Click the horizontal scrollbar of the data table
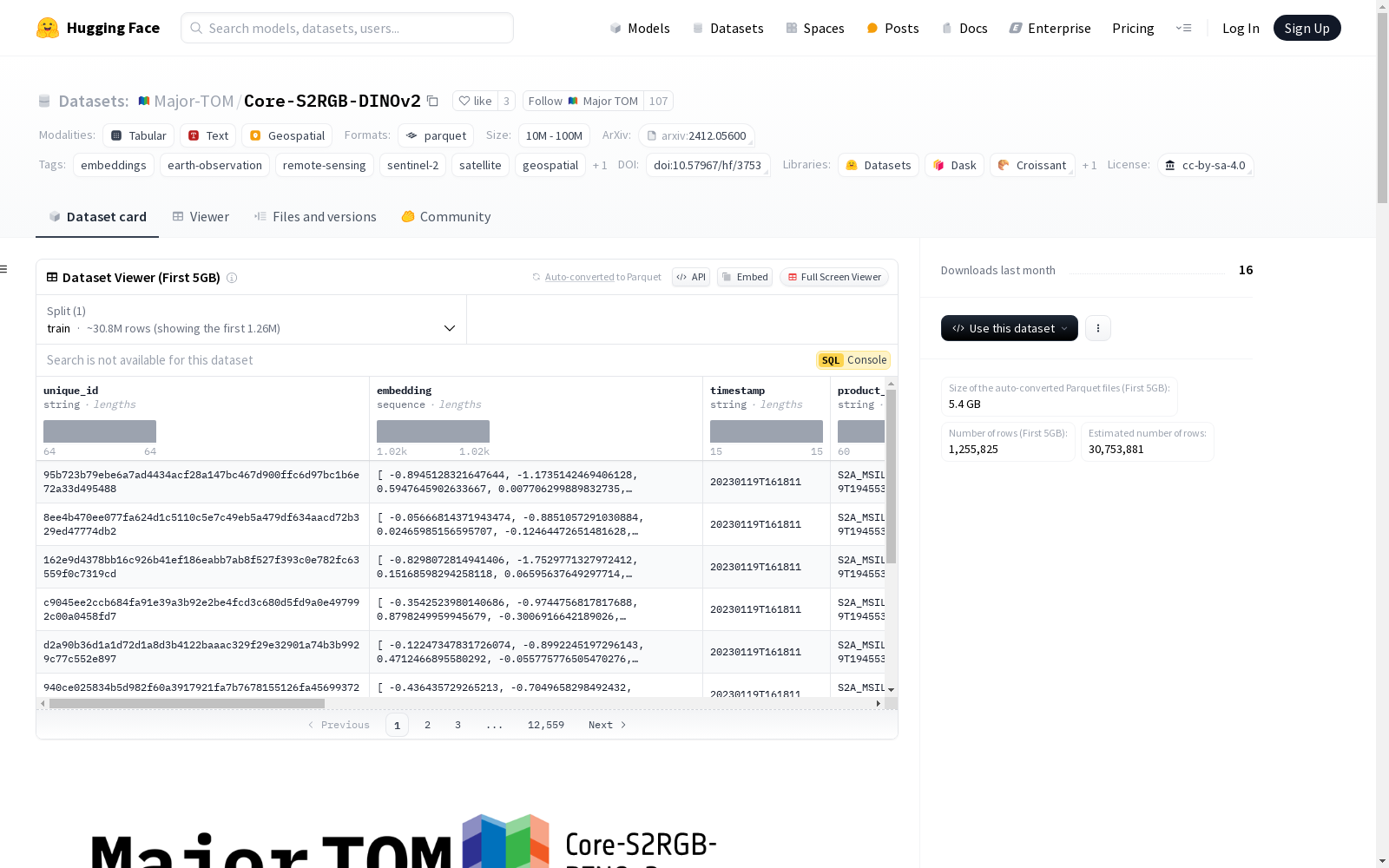Image resolution: width=1389 pixels, height=868 pixels. 187,703
